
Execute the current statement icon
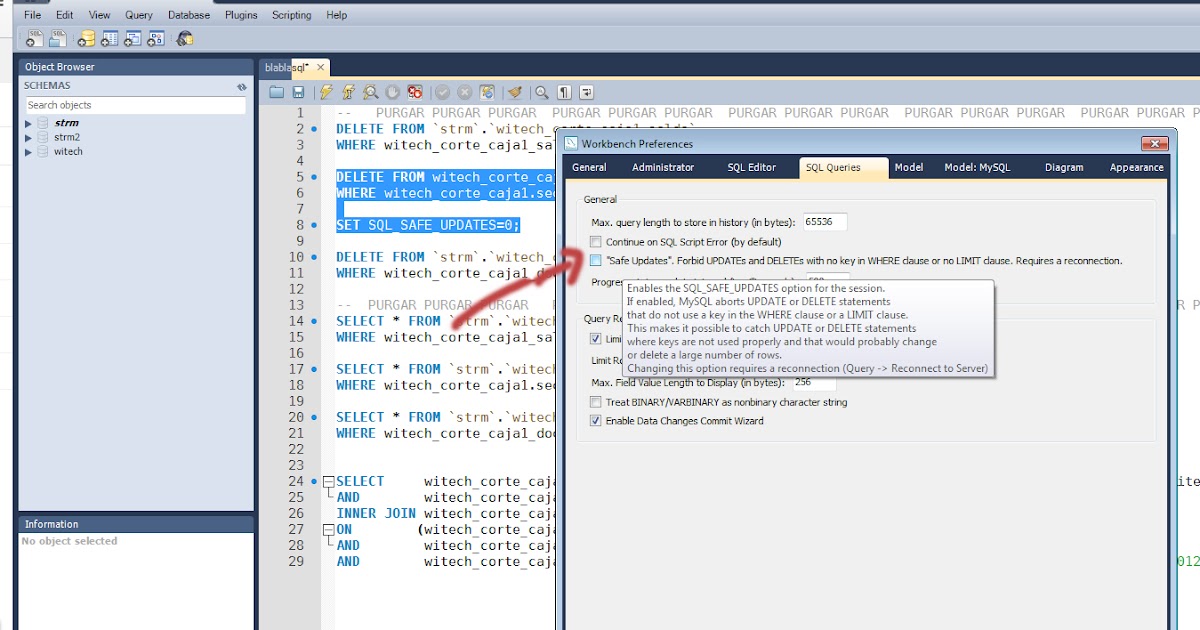point(348,91)
